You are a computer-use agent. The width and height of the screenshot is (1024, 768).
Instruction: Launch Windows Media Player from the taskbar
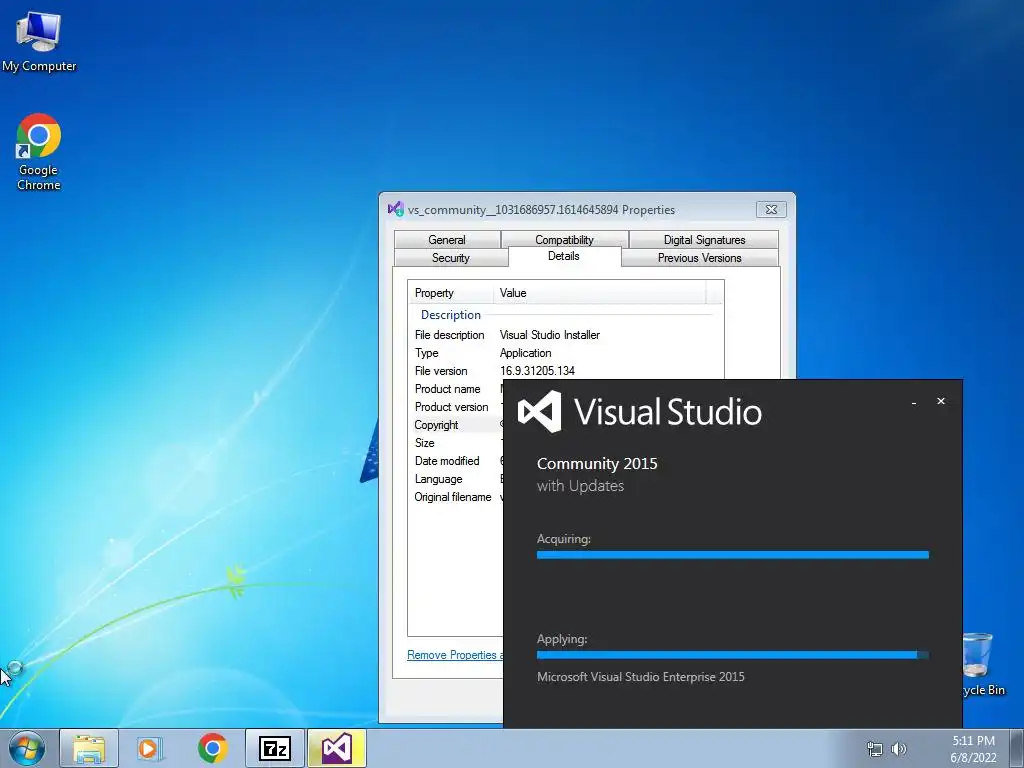coord(150,748)
